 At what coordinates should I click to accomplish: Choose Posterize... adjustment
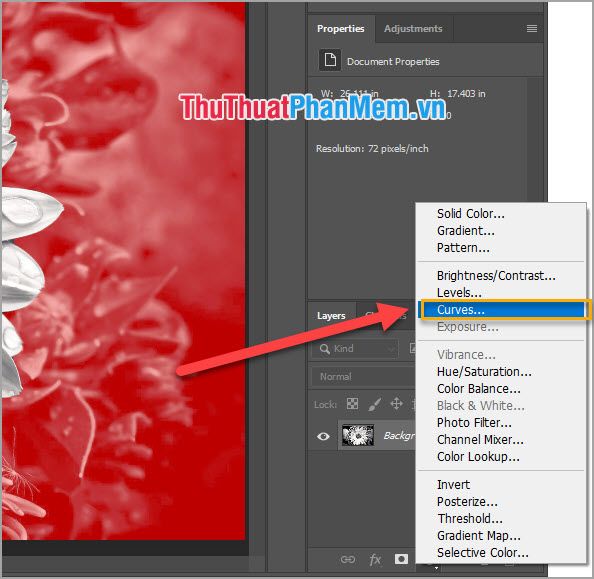pos(467,502)
